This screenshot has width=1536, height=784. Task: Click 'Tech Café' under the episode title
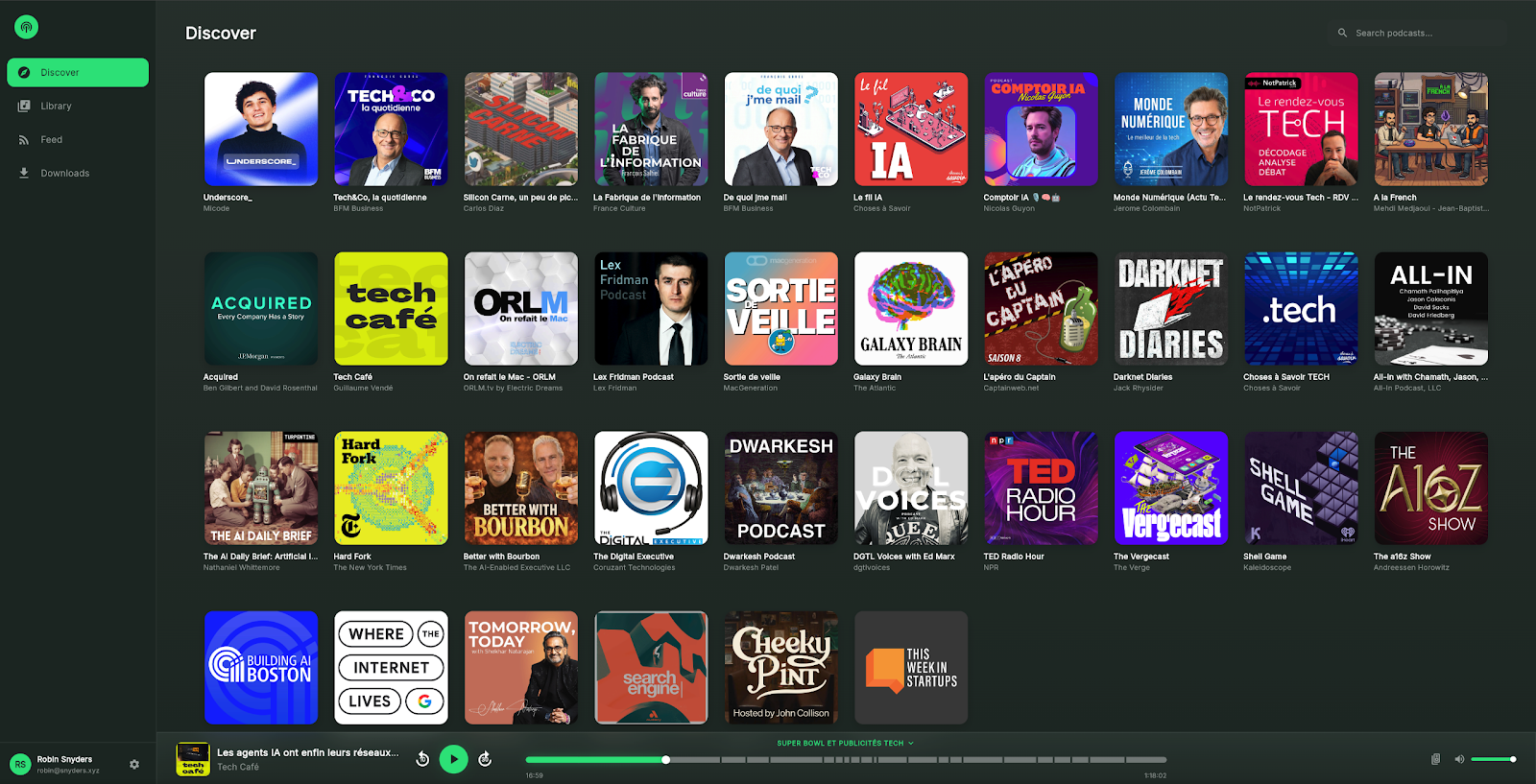pos(238,767)
